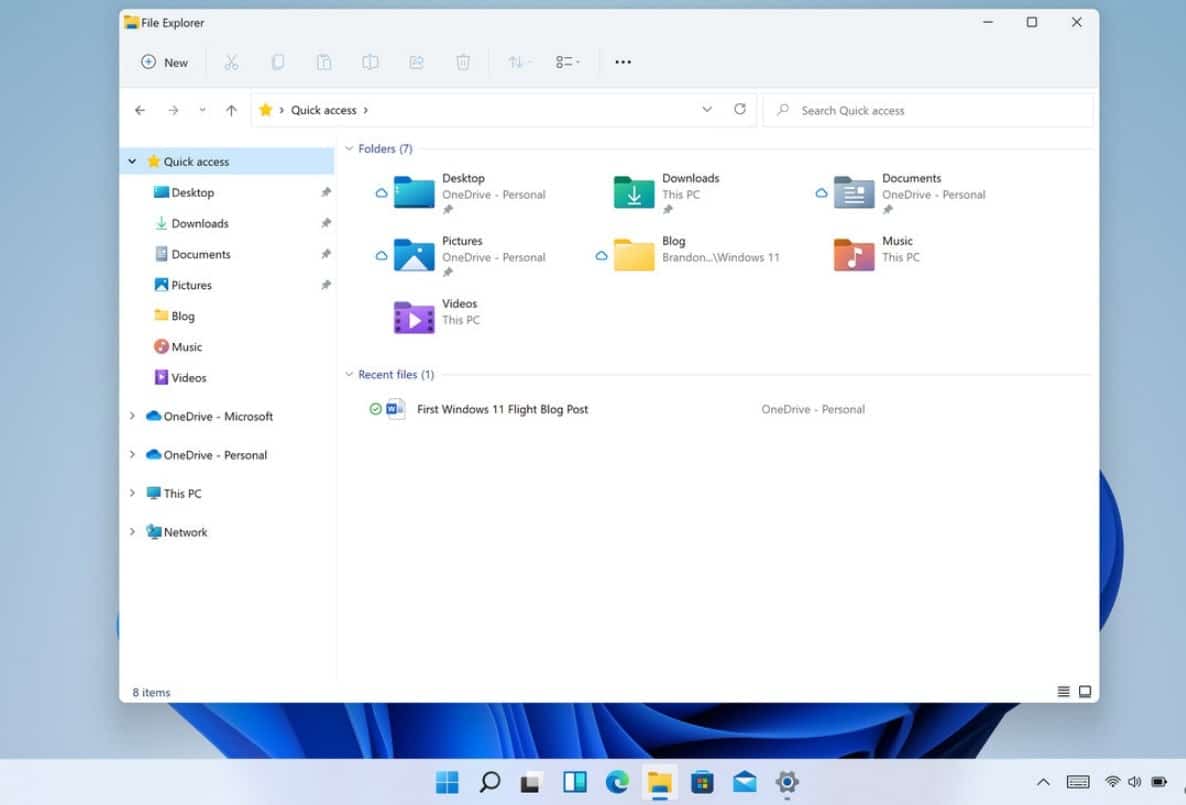Click the Cut icon in the toolbar

(x=232, y=62)
